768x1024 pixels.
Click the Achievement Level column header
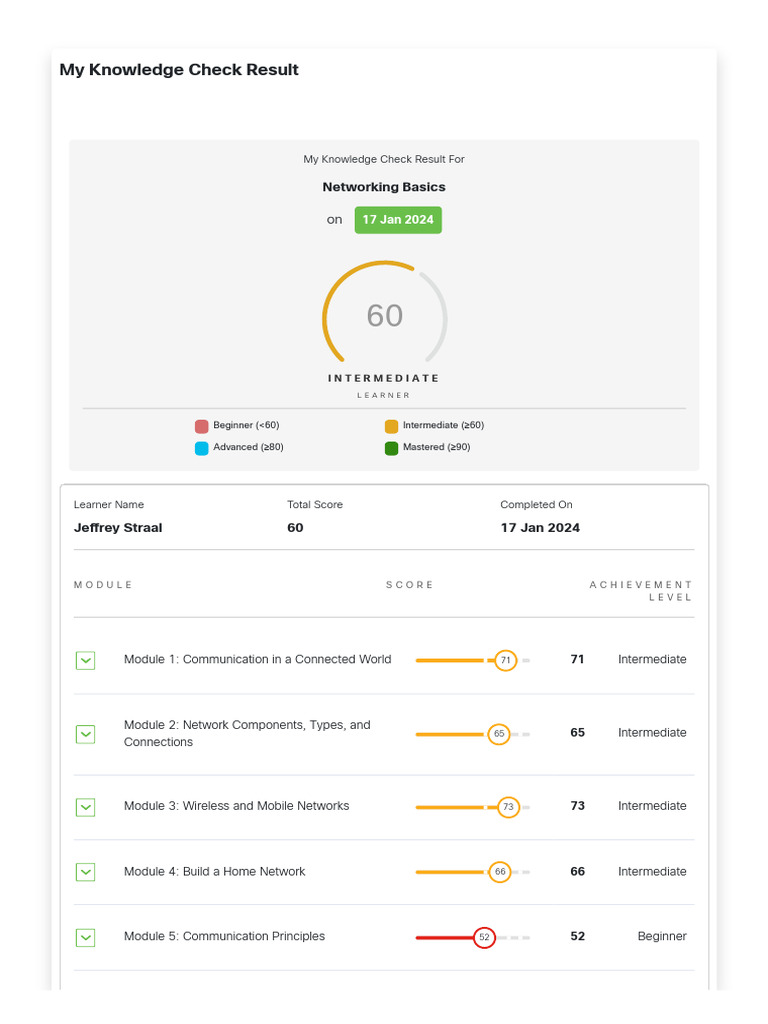pyautogui.click(x=641, y=591)
